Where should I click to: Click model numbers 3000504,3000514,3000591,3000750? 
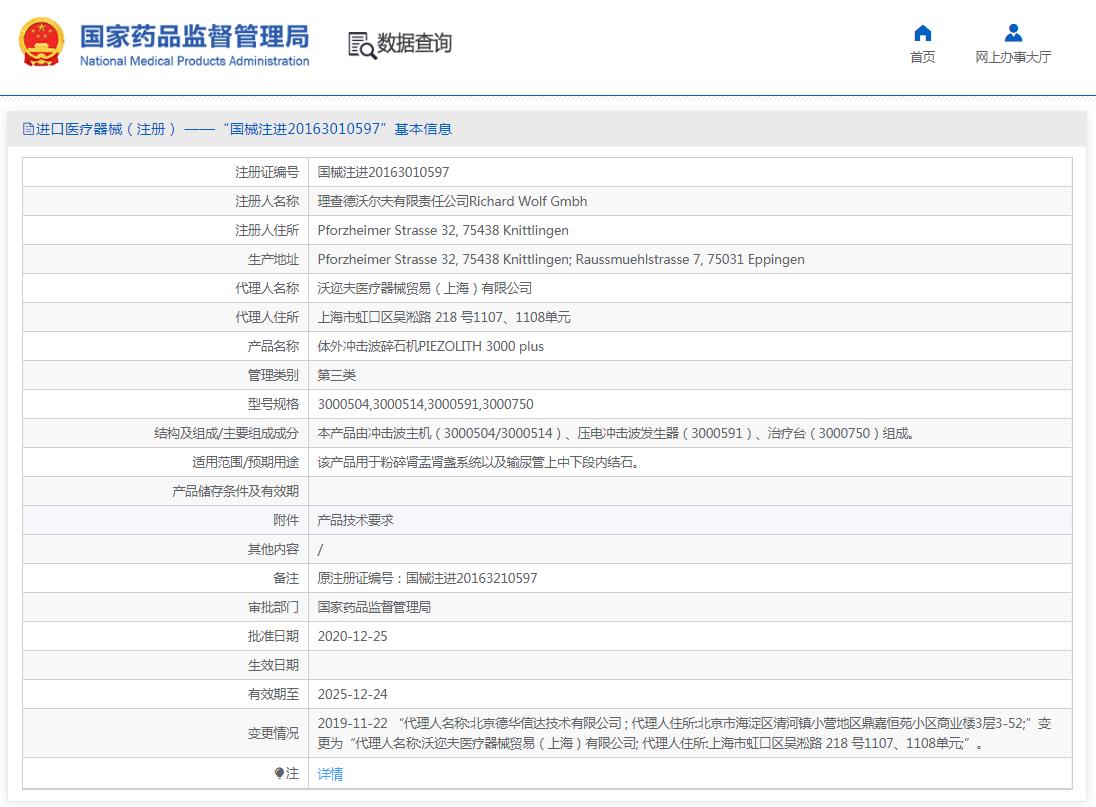(425, 404)
